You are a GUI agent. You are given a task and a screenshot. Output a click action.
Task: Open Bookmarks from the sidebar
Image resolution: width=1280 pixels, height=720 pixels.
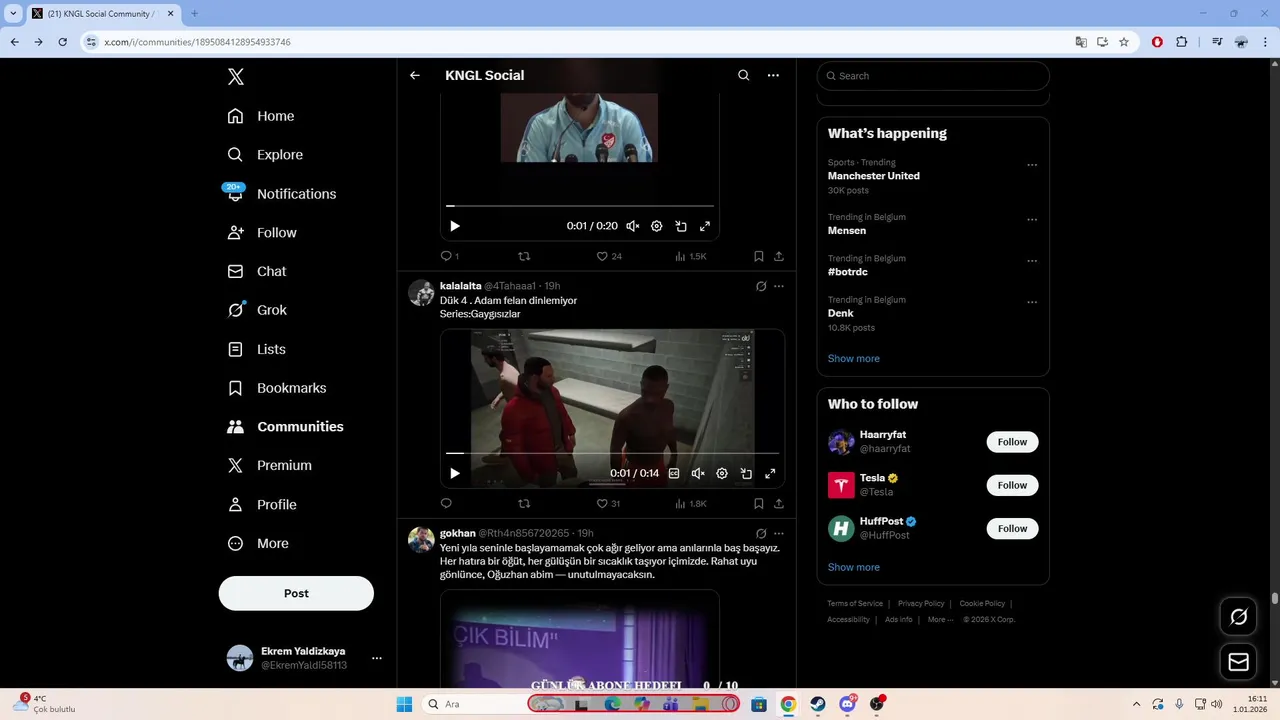click(x=277, y=388)
